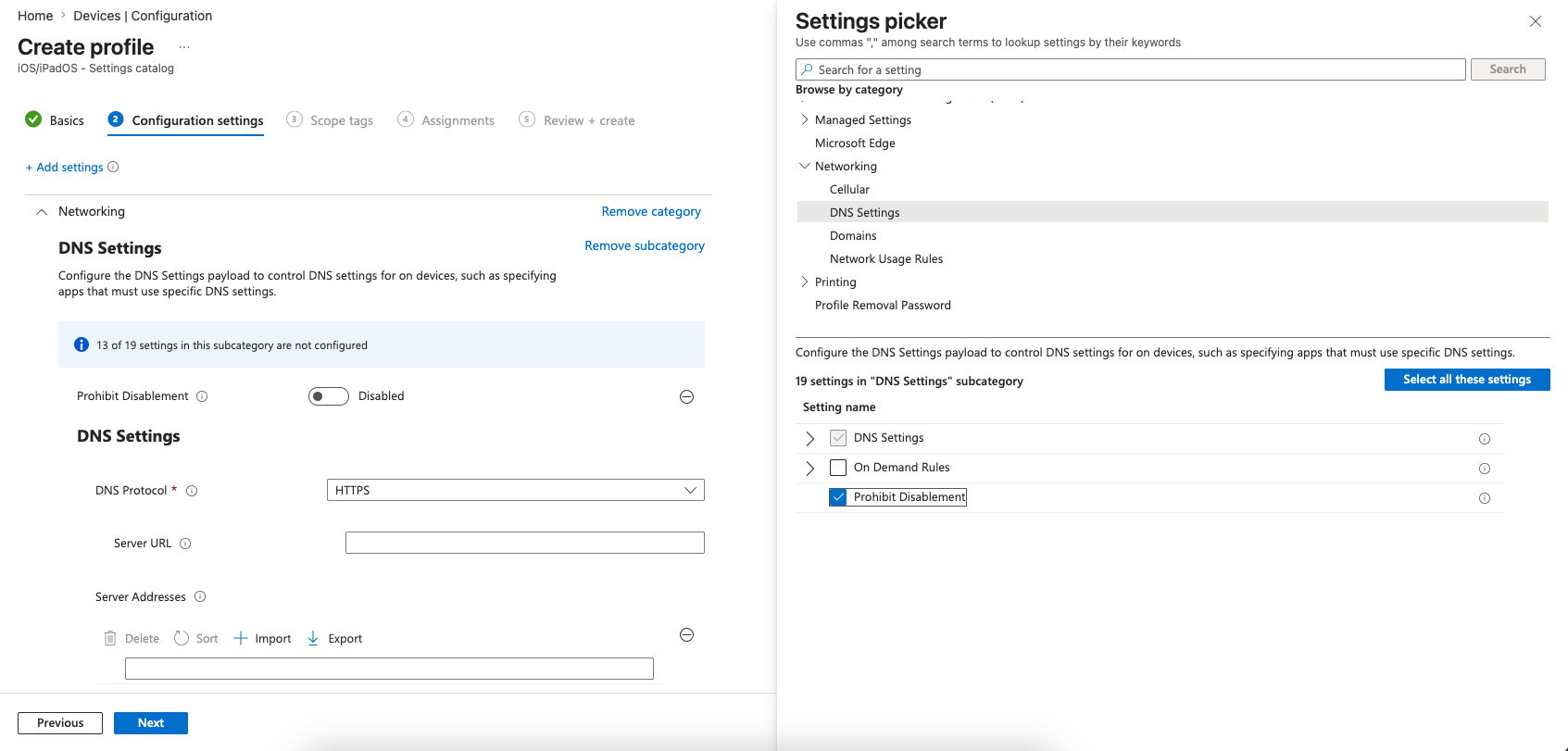Open DNS Protocol info tooltip
The width and height of the screenshot is (1568, 751).
(x=192, y=491)
